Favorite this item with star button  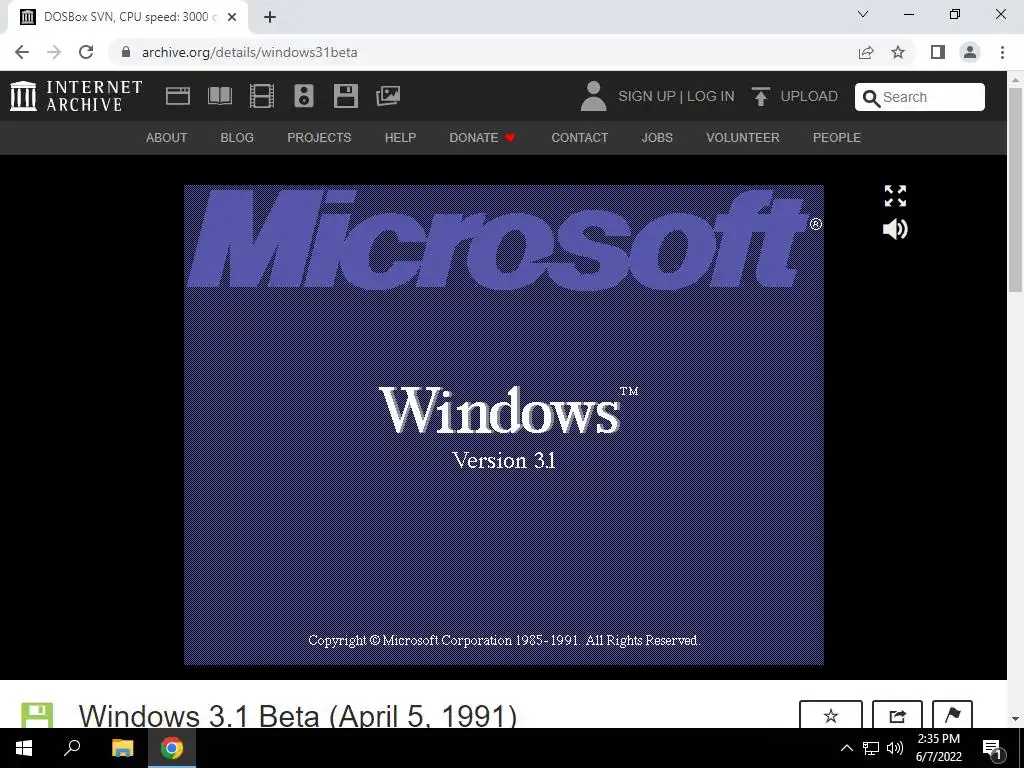coord(831,715)
